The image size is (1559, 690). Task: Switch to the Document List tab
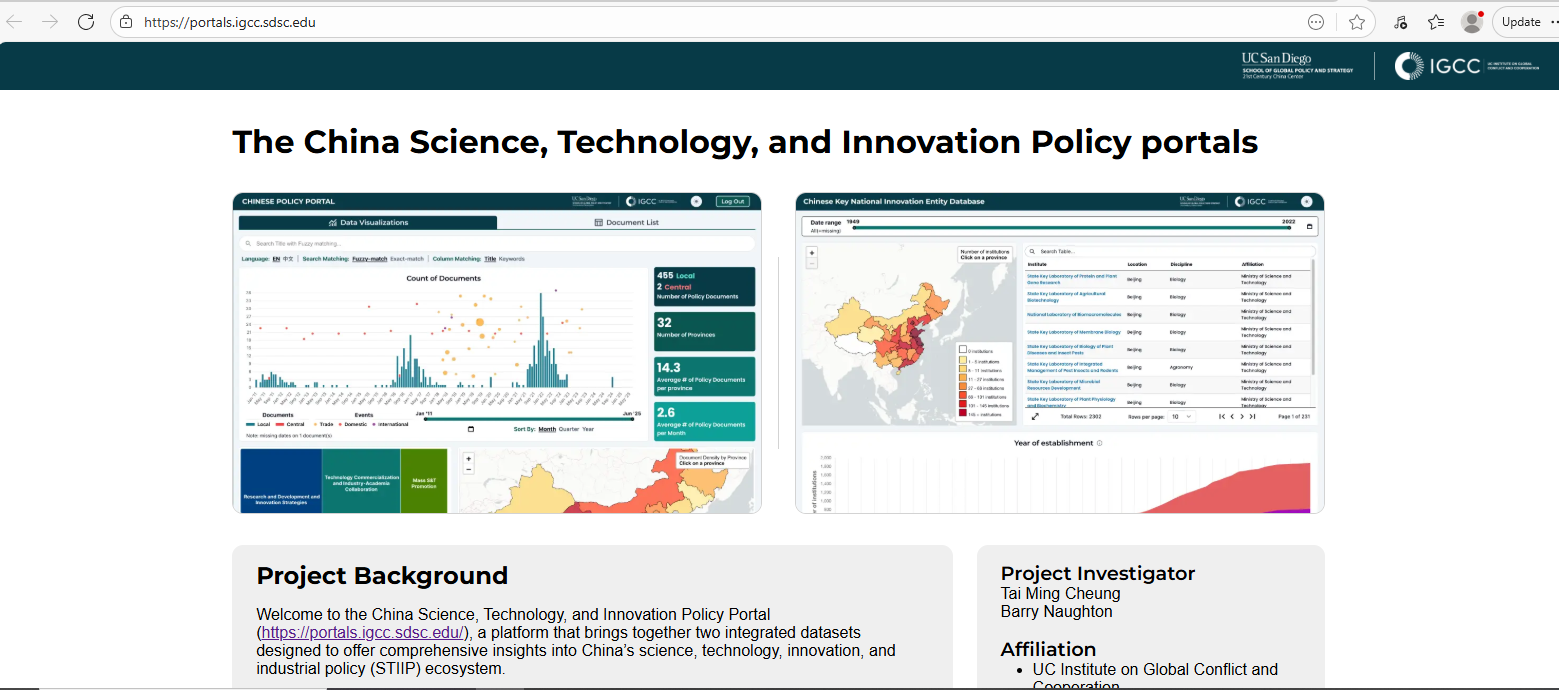click(626, 223)
